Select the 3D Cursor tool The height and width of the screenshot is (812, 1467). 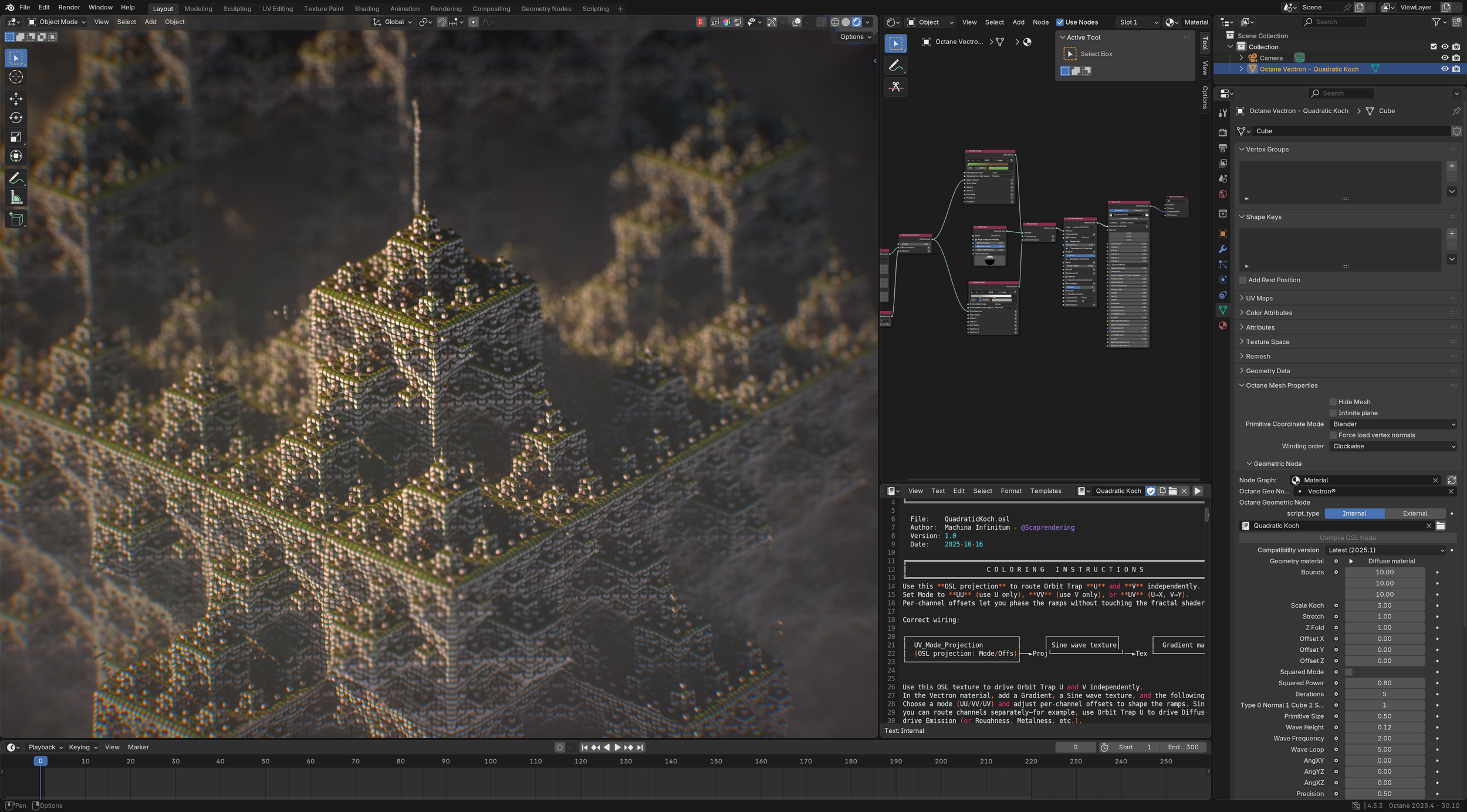click(16, 77)
